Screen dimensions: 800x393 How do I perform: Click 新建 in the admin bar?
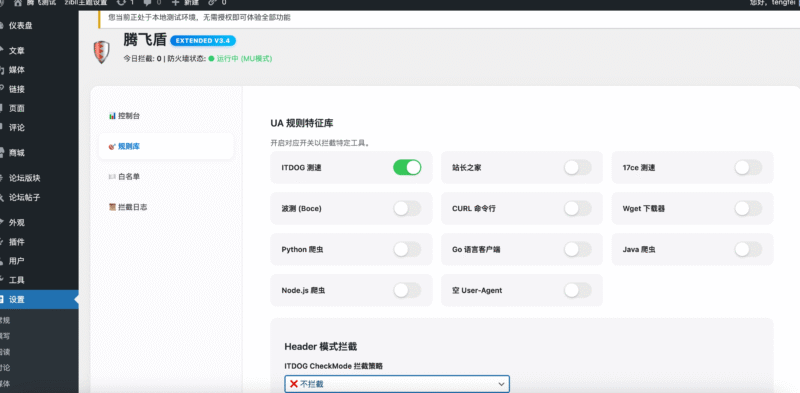click(x=190, y=3)
